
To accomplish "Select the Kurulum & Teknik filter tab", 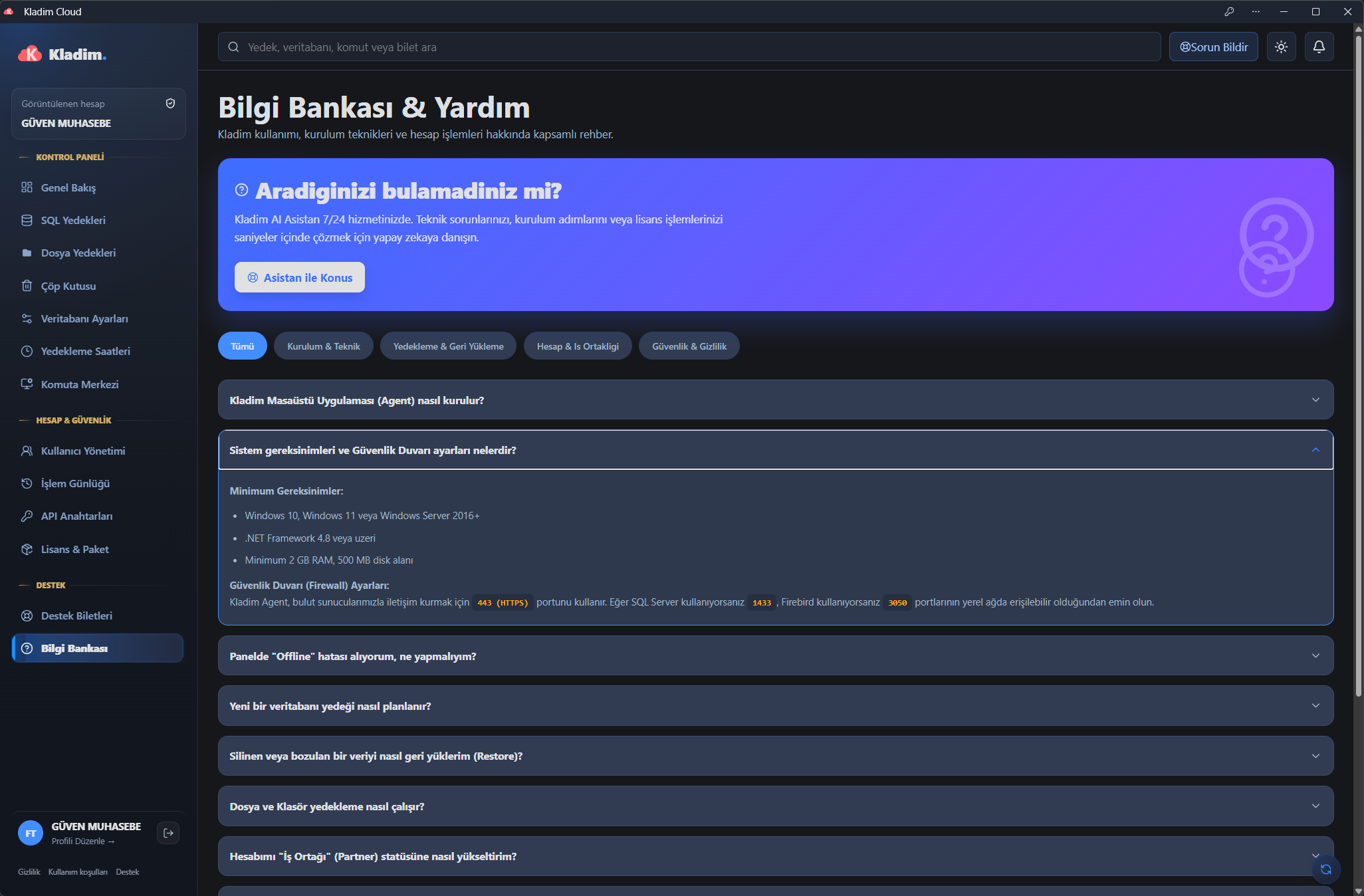I will tap(324, 346).
